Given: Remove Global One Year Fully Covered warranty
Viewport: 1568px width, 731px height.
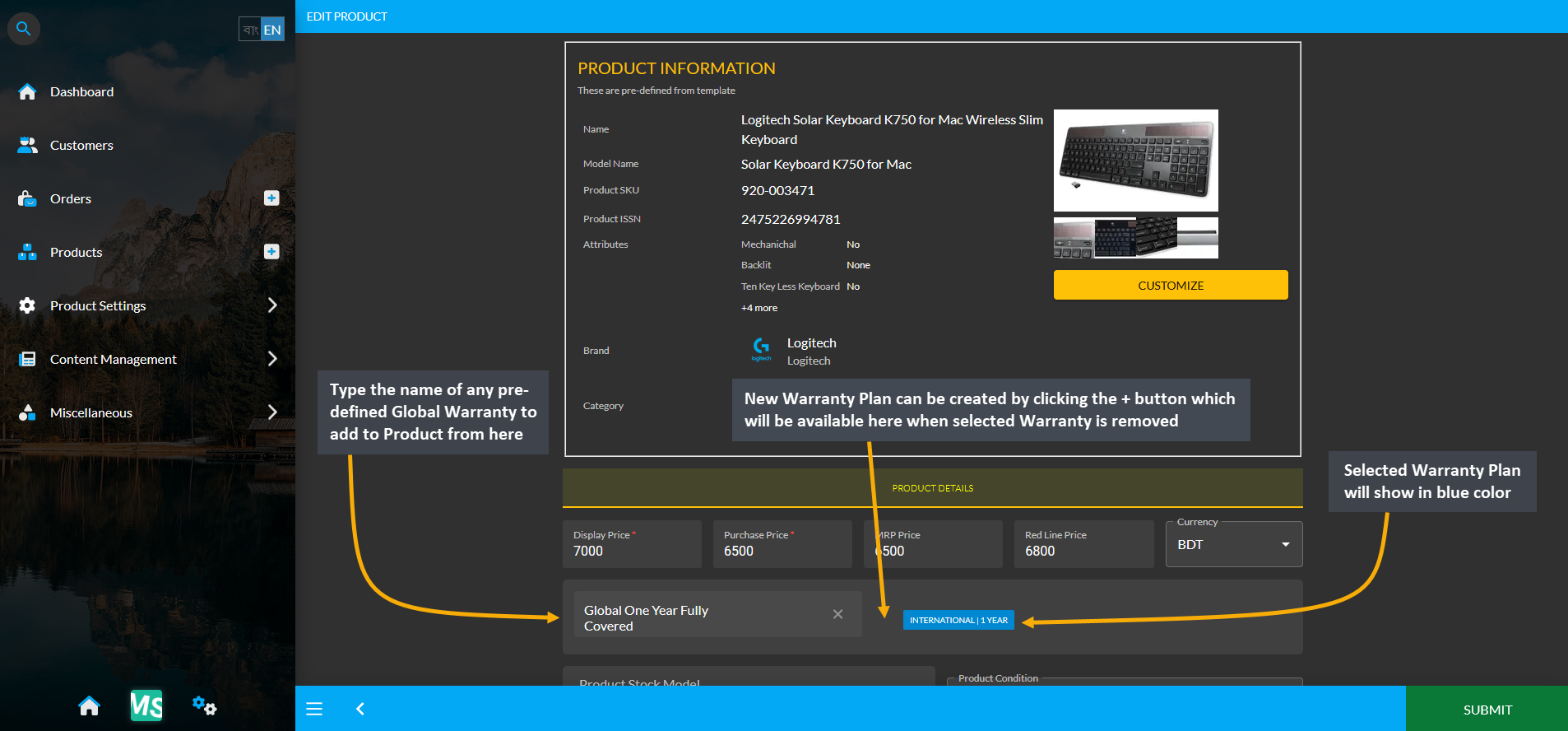Looking at the screenshot, I should coord(837,614).
